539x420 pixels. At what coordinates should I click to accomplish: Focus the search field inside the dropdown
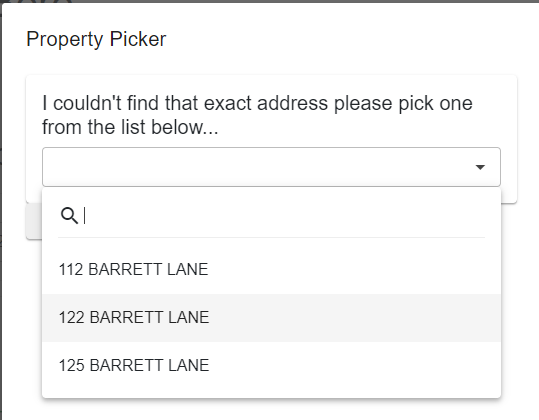click(x=284, y=216)
